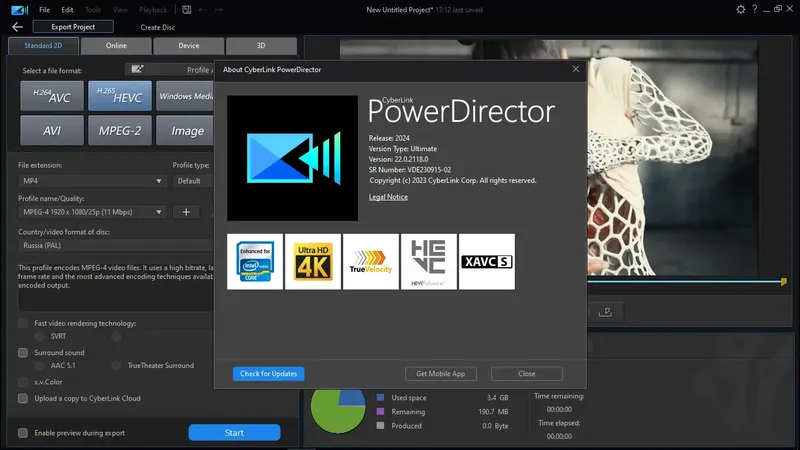Image resolution: width=800 pixels, height=450 pixels.
Task: Click Get Mobile App button
Action: click(441, 373)
